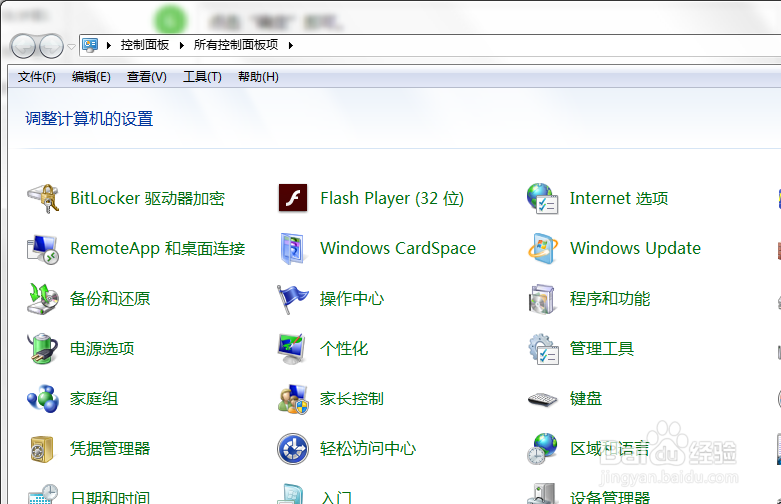Open the 编辑(E) menu
Screen dimensions: 781x504
pos(91,77)
